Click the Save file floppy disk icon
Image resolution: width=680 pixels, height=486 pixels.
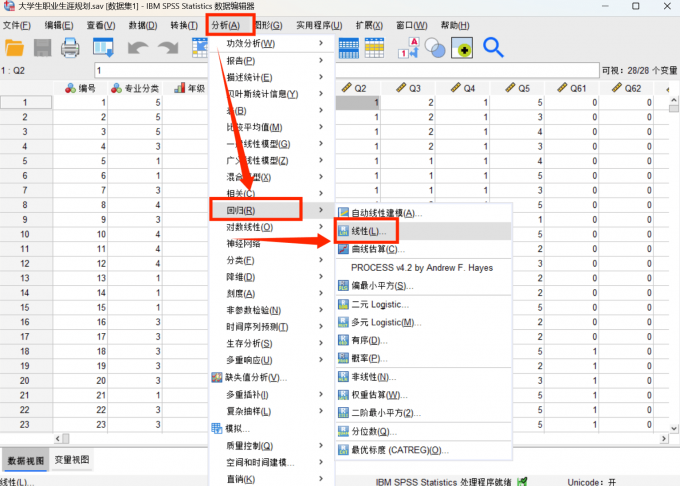tap(42, 48)
